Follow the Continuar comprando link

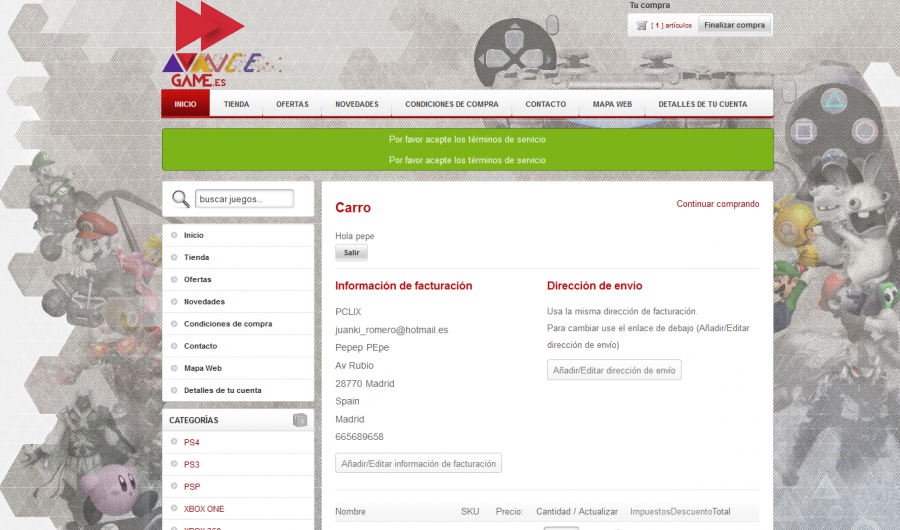click(717, 204)
